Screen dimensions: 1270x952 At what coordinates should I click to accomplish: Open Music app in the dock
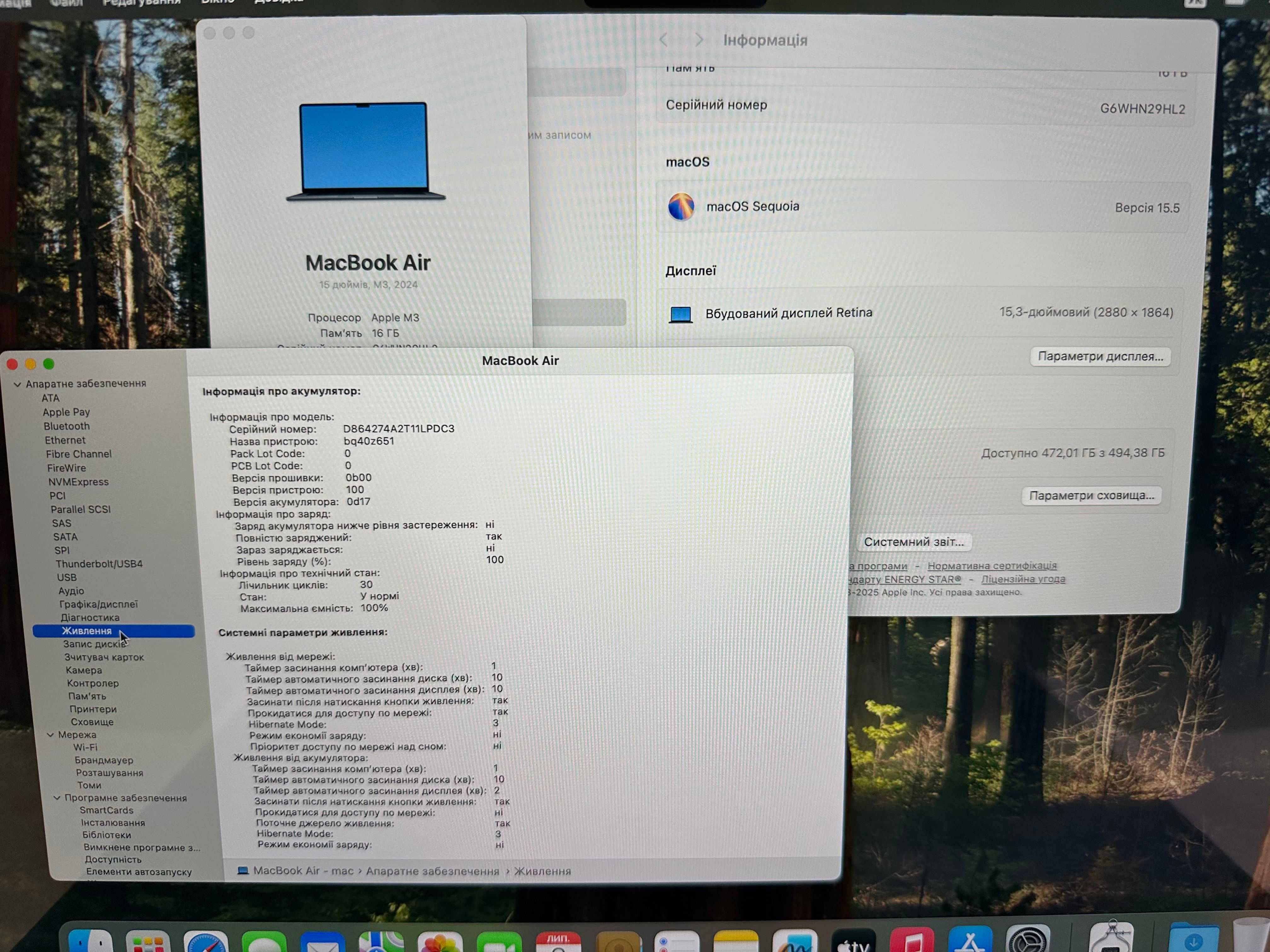coord(912,939)
